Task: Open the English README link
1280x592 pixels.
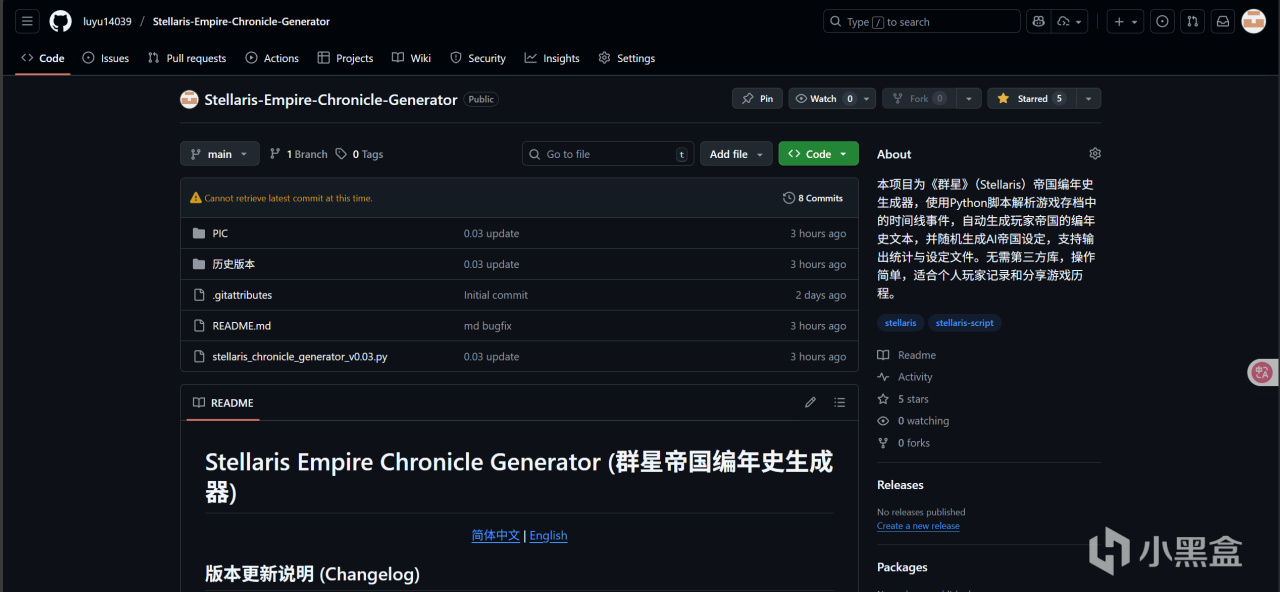Action: (x=548, y=535)
